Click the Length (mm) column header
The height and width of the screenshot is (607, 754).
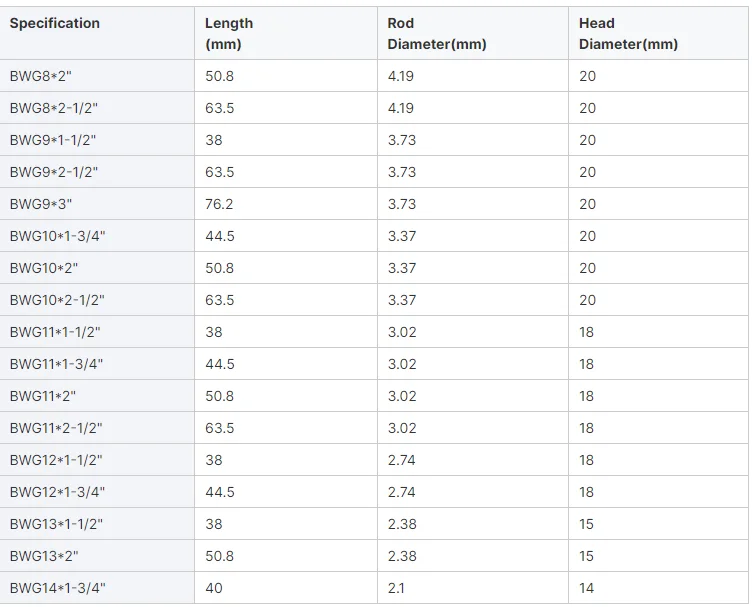[x=229, y=33]
